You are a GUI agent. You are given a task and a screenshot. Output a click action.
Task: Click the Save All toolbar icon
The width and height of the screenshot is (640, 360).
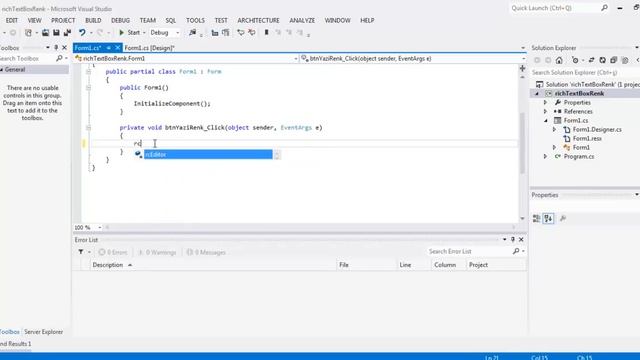pyautogui.click(x=67, y=33)
